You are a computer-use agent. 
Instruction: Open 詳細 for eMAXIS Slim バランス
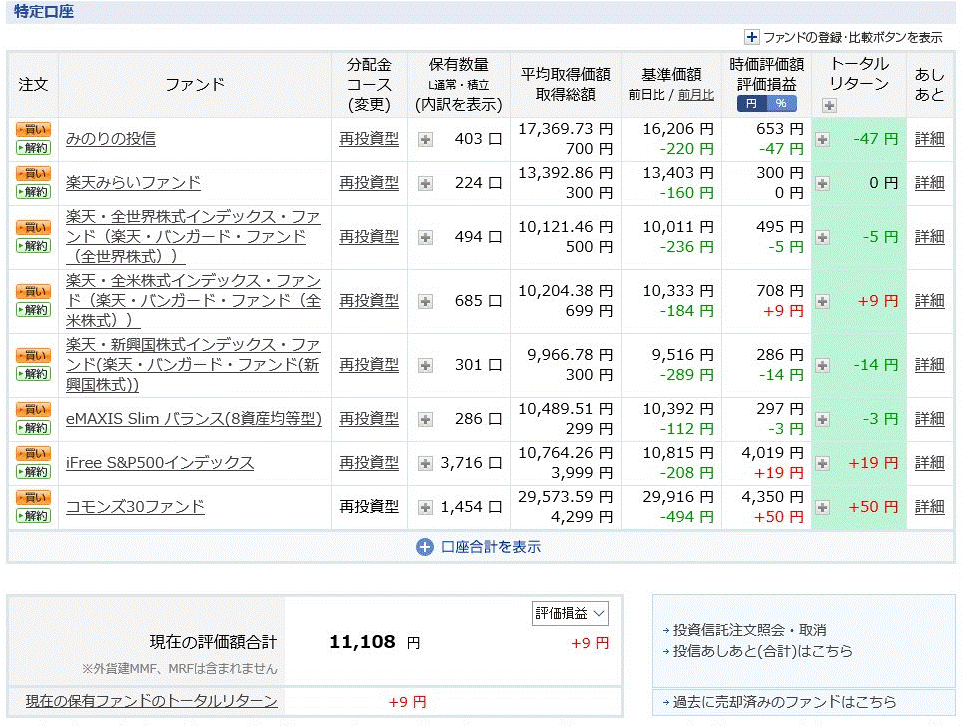pos(930,419)
